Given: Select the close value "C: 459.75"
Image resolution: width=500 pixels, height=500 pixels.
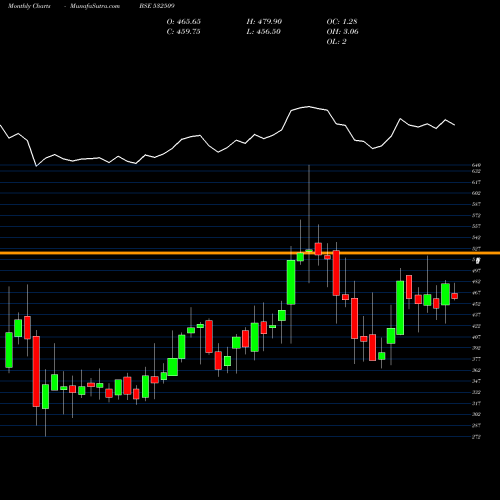Looking at the screenshot, I should [x=183, y=32].
